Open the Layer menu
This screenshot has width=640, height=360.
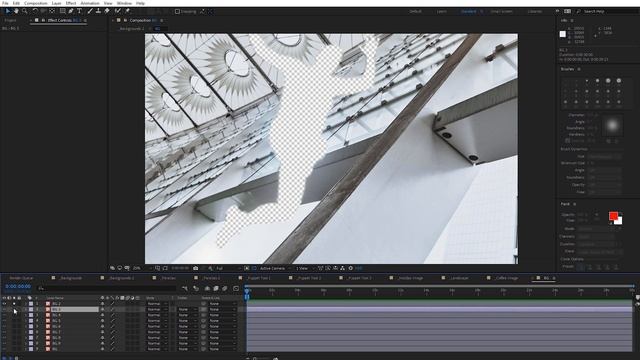[56, 3]
